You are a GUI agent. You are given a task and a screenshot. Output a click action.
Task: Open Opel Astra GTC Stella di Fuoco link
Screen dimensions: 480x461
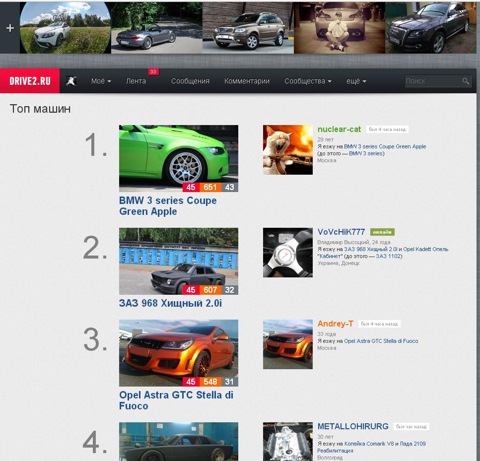click(176, 400)
